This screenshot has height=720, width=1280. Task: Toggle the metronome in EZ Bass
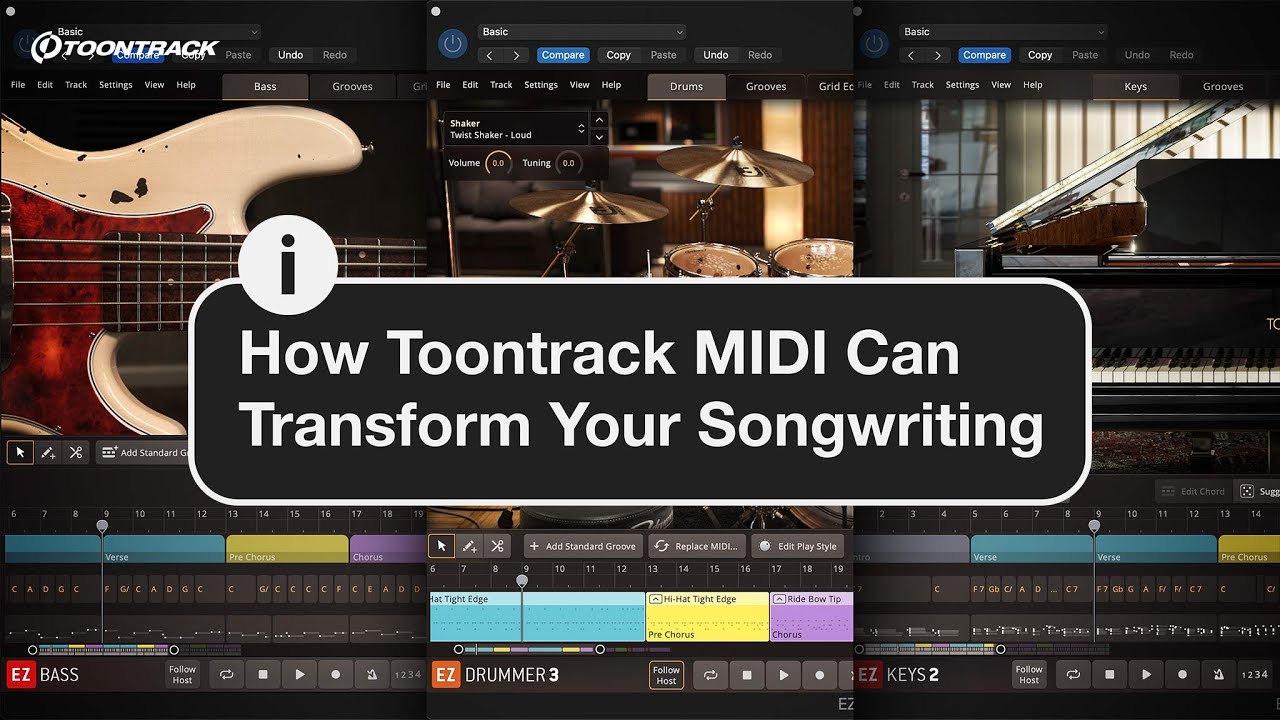[x=371, y=675]
